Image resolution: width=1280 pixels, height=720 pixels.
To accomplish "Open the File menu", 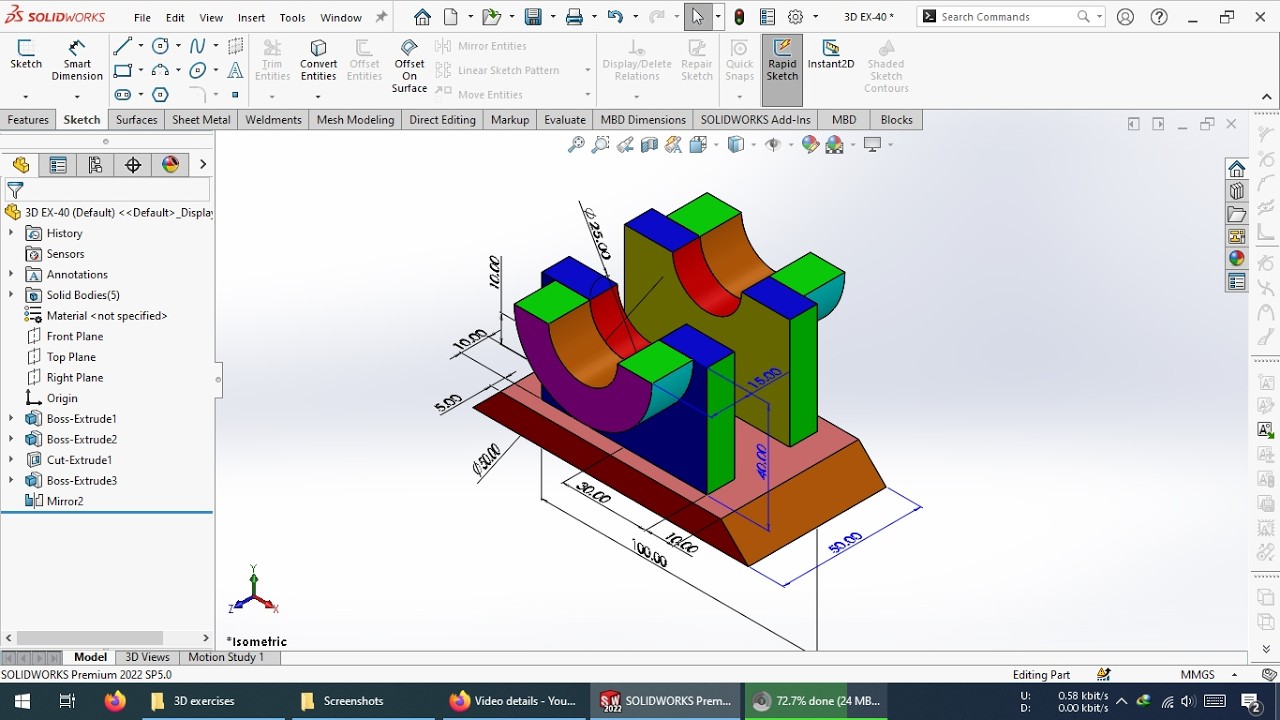I will tap(142, 17).
